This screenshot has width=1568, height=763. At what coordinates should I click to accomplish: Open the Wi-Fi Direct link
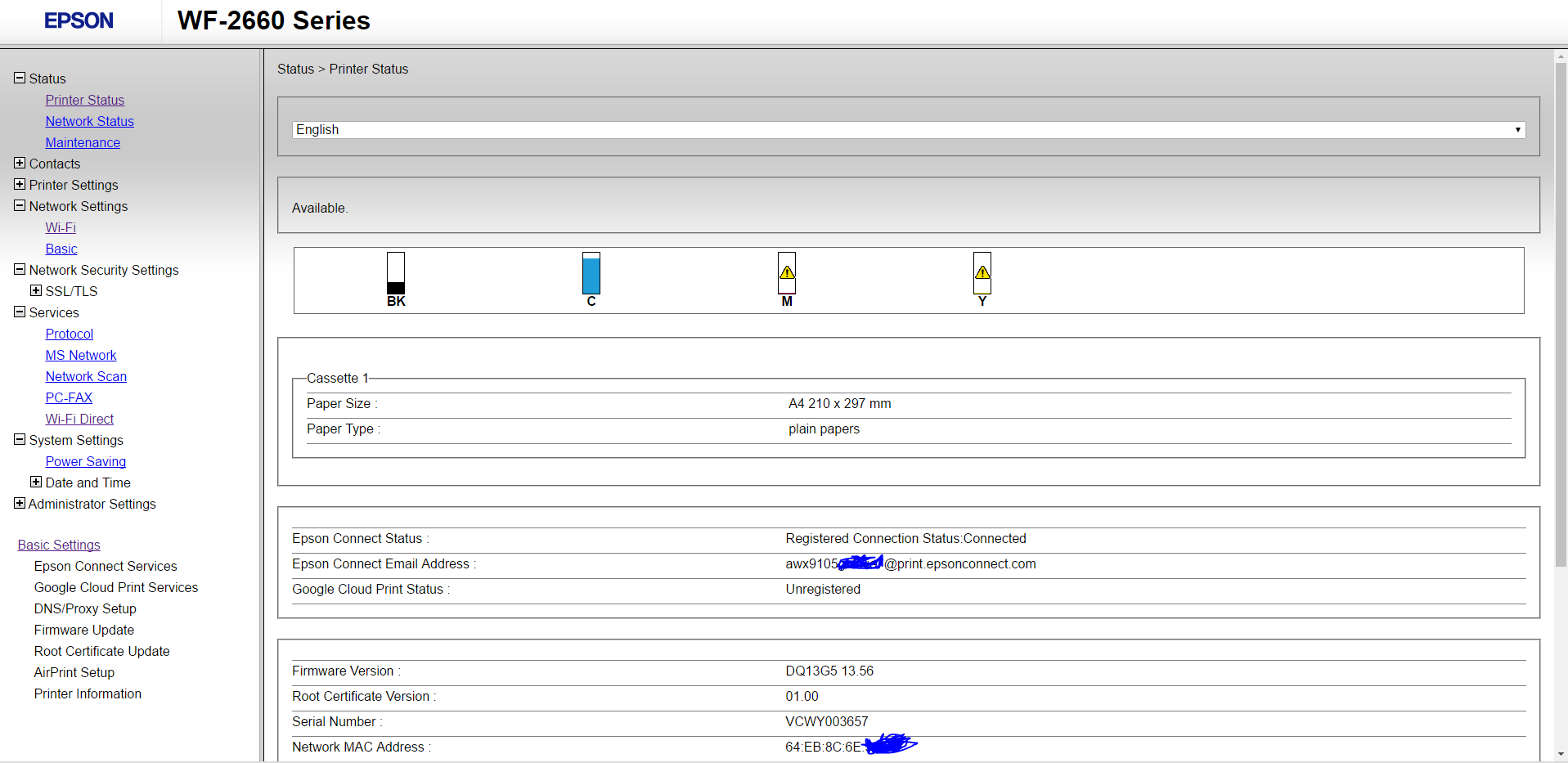(x=79, y=419)
